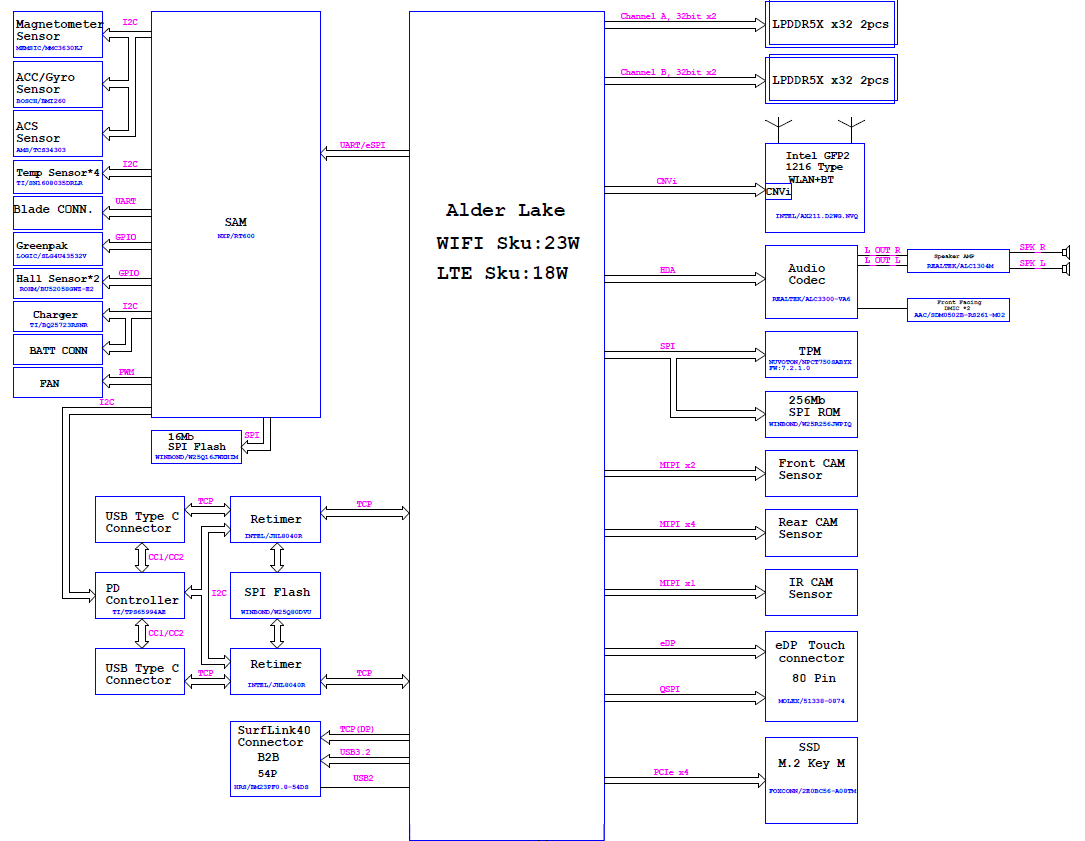Click the SSD M.2 Key M block
Image resolution: width=1085 pixels, height=841 pixels.
[x=811, y=780]
